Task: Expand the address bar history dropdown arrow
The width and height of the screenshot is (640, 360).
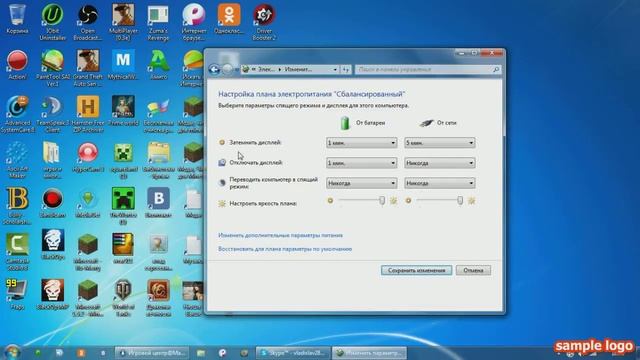Action: click(335, 70)
